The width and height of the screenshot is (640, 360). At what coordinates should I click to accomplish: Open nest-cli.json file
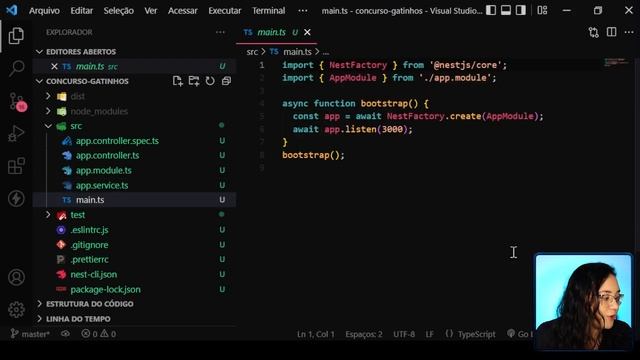pos(93,274)
